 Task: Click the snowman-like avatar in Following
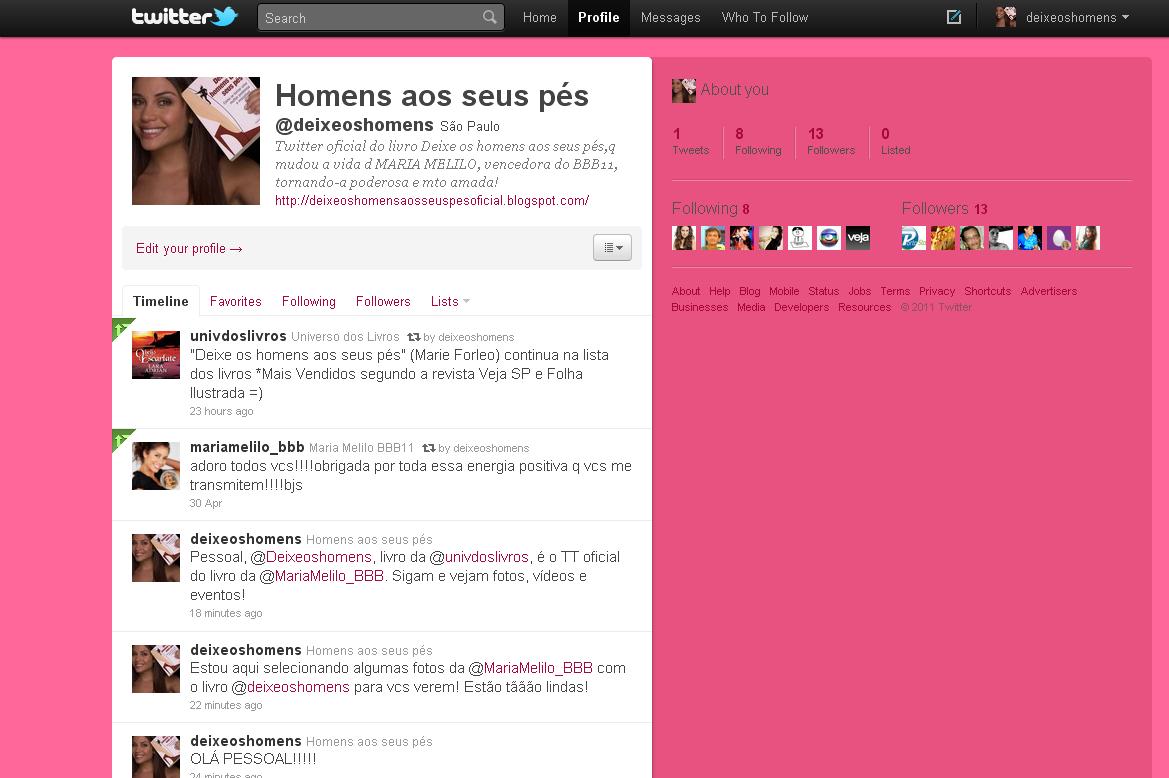pos(800,238)
